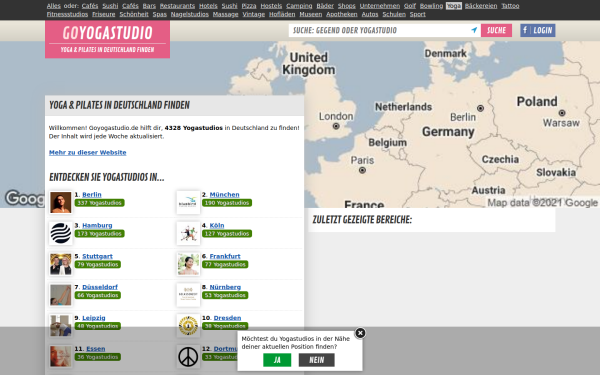
Task: Open the Frankfurt yoga studios link
Action: 225,256
